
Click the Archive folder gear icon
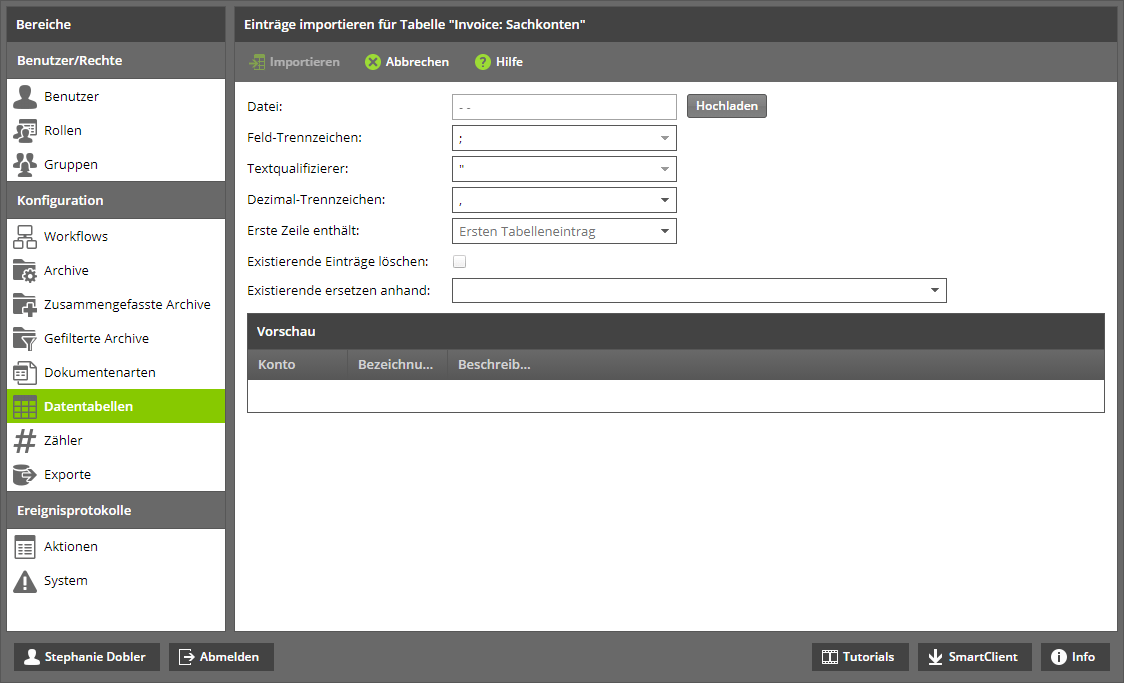[25, 270]
